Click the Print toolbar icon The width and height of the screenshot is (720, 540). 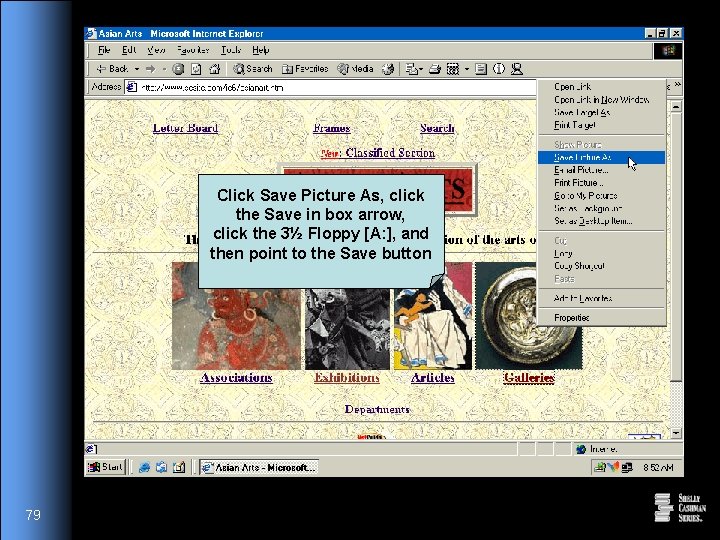coord(434,69)
